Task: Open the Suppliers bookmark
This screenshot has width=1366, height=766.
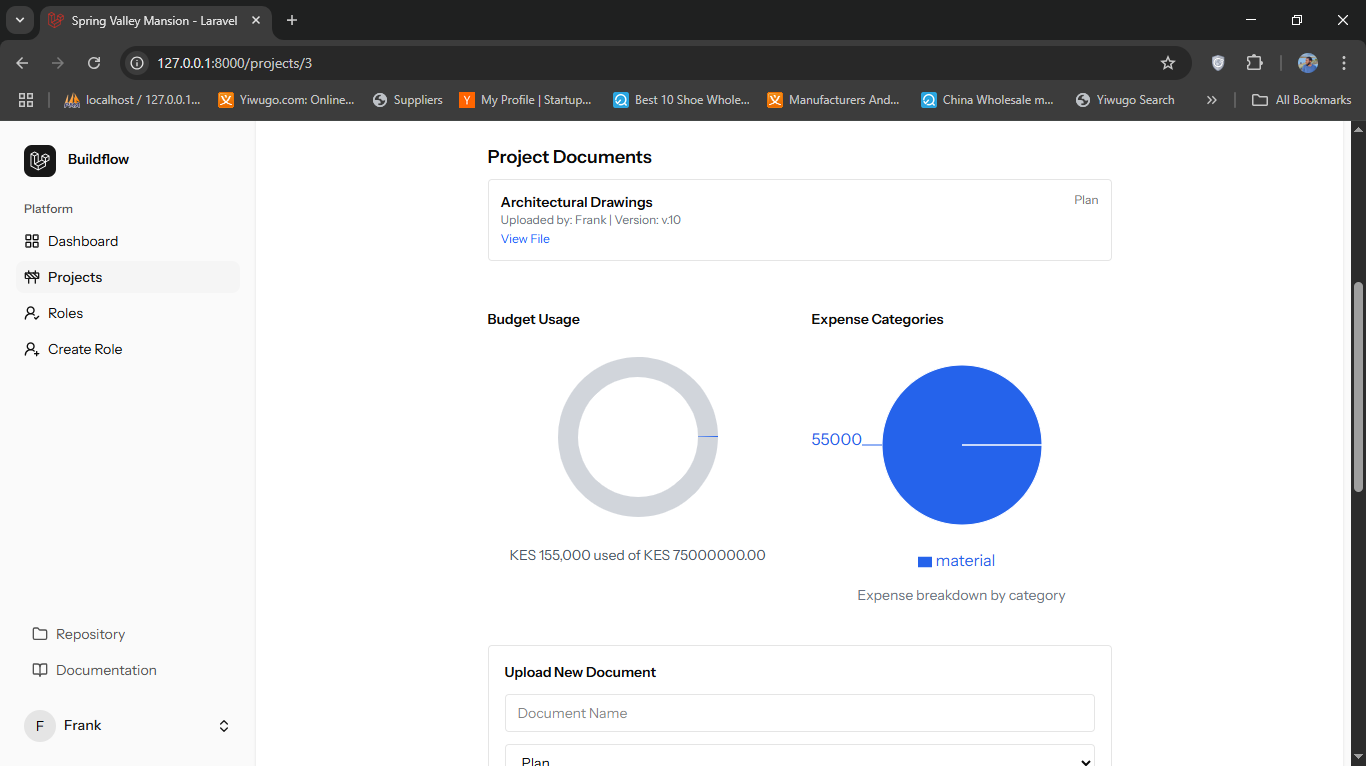Action: click(407, 100)
